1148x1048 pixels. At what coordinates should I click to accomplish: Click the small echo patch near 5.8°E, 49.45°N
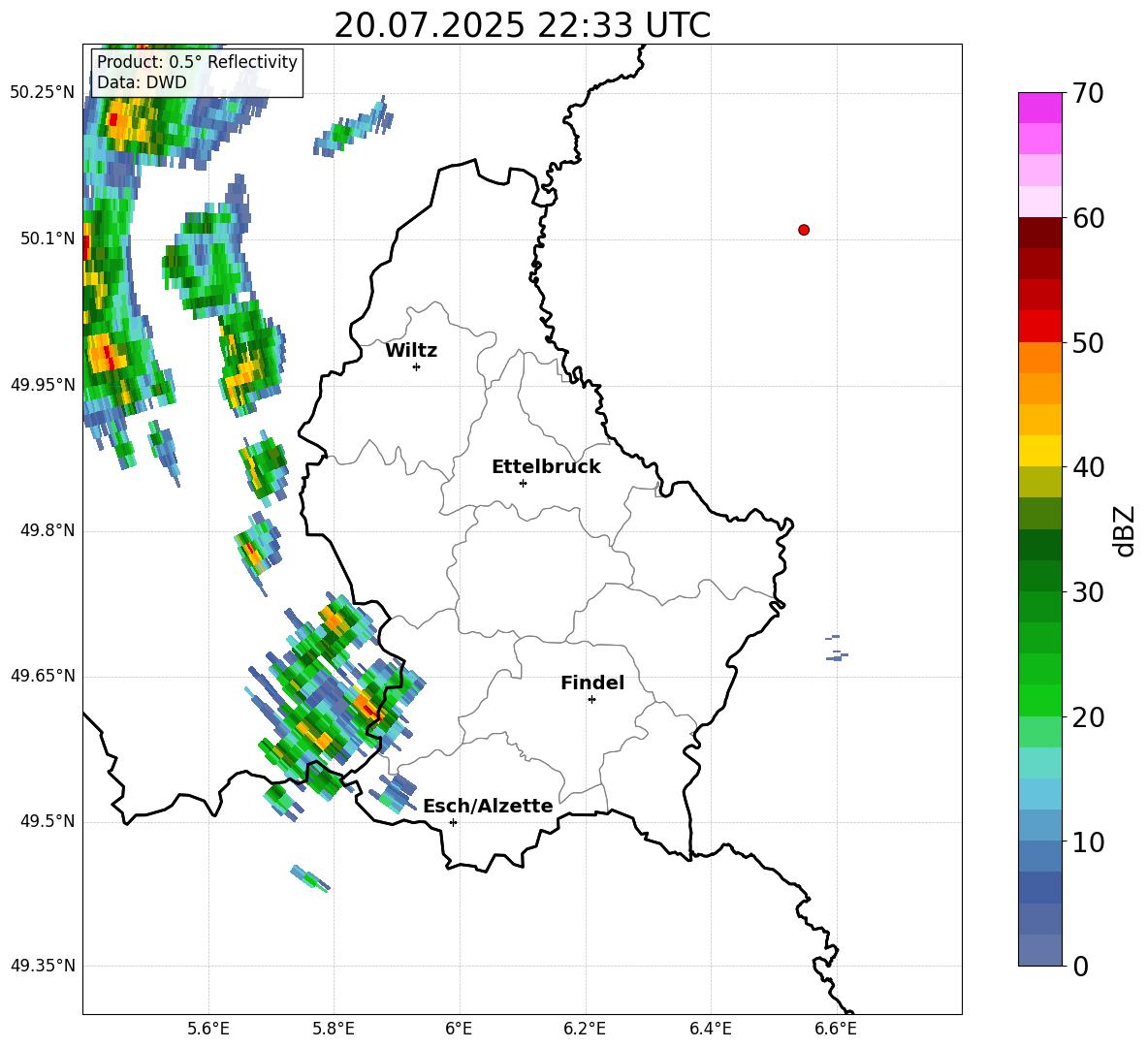[309, 877]
